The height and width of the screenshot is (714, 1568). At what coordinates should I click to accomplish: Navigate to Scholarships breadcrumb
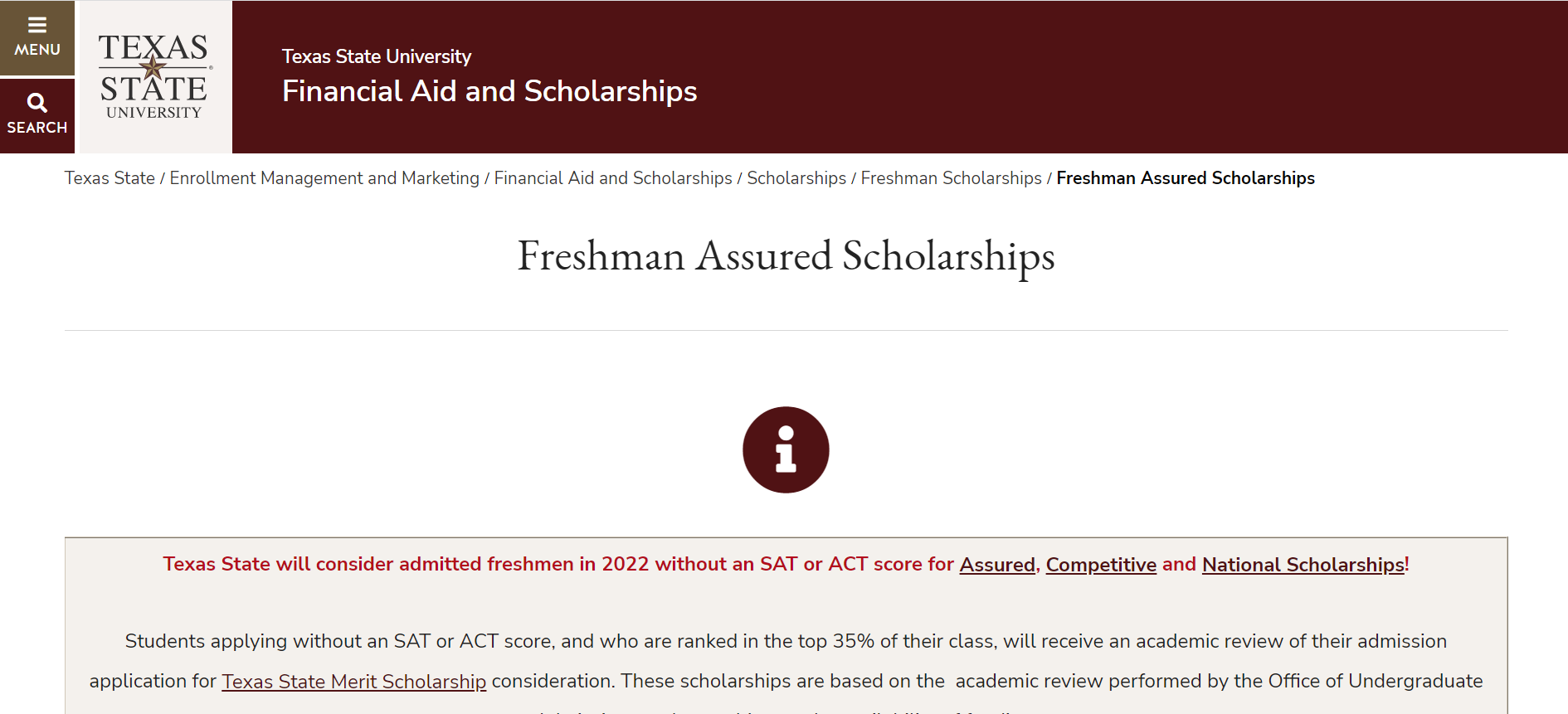coord(796,178)
